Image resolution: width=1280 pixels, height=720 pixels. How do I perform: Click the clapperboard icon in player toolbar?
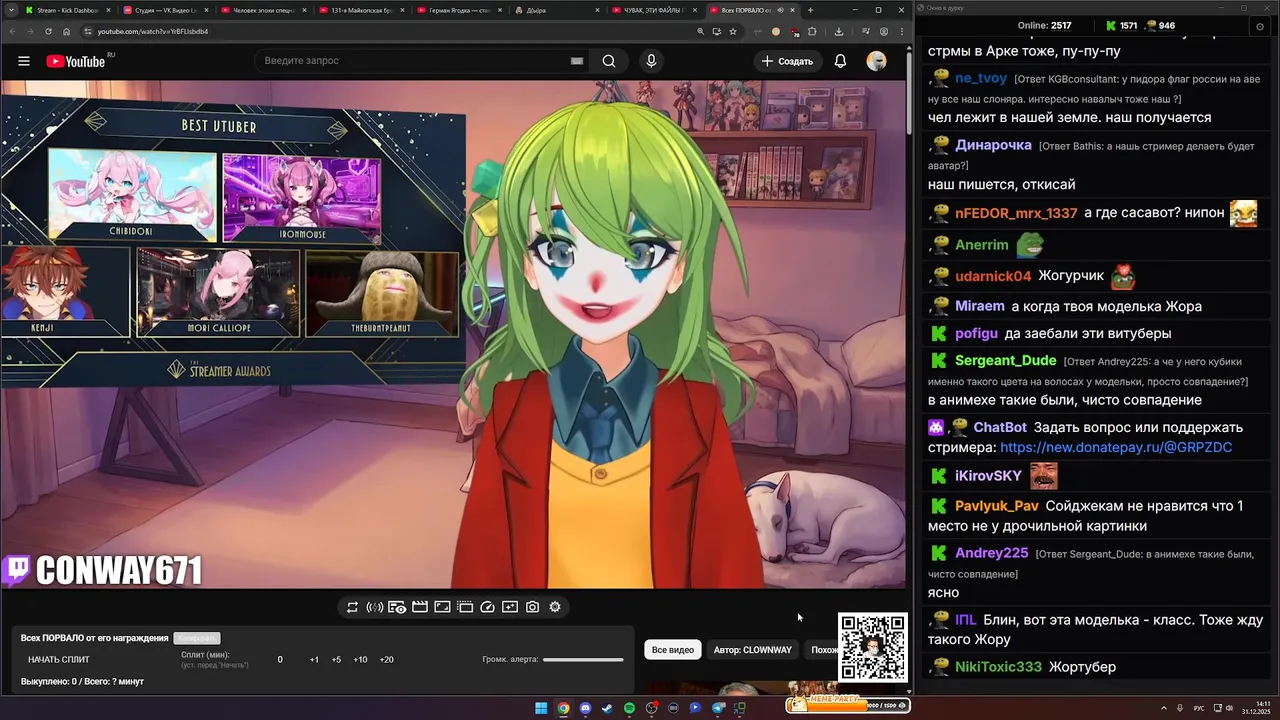click(420, 607)
